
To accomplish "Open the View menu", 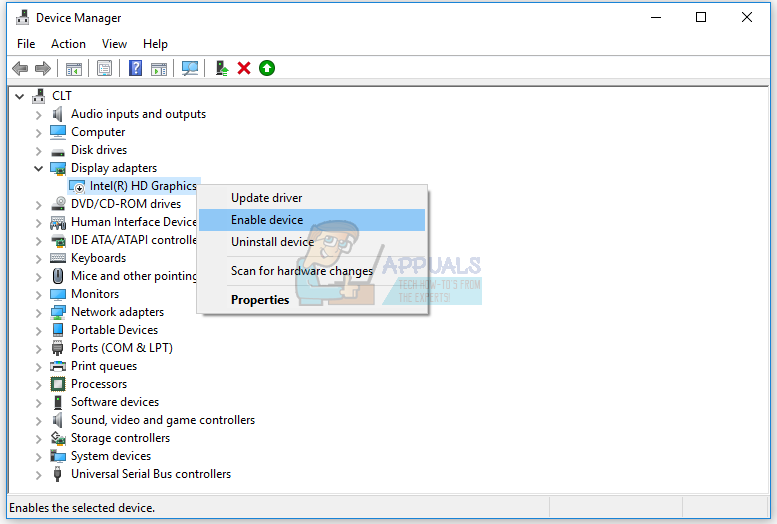I will (x=114, y=44).
